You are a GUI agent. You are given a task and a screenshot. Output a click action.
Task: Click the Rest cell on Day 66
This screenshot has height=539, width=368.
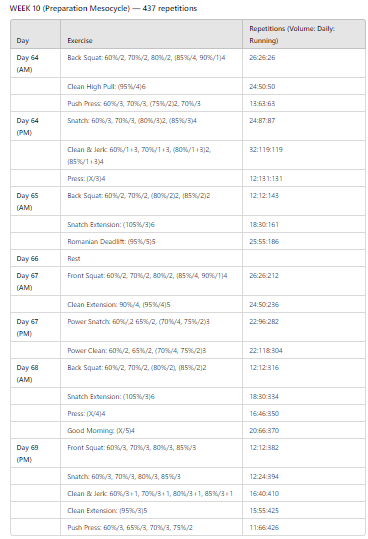(152, 258)
